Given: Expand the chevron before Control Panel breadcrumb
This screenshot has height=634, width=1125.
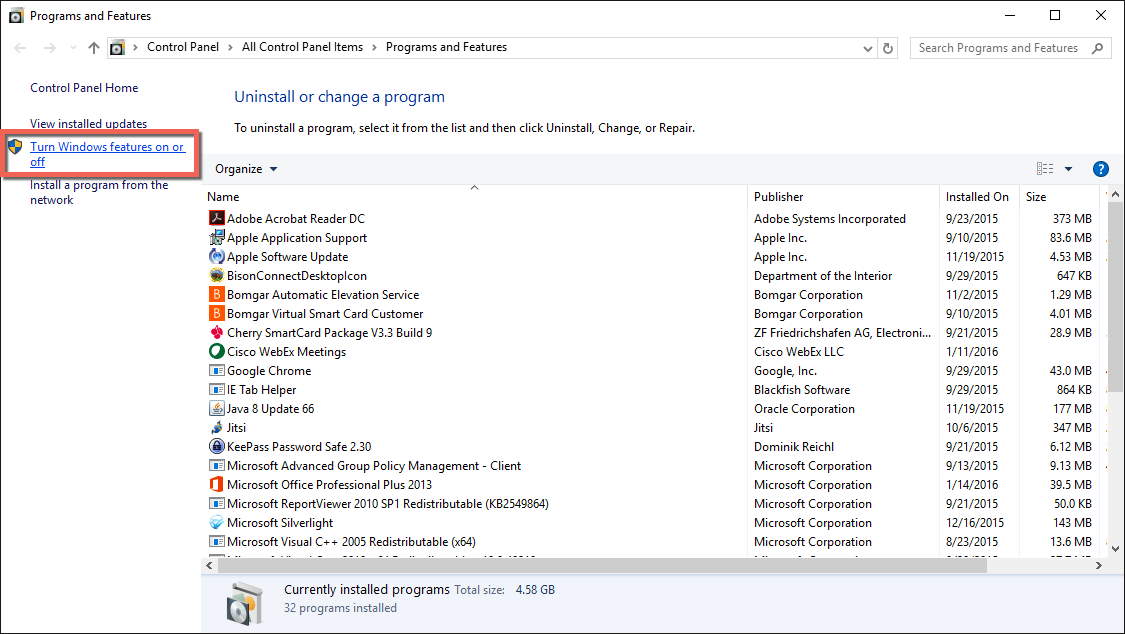Looking at the screenshot, I should click(x=135, y=47).
